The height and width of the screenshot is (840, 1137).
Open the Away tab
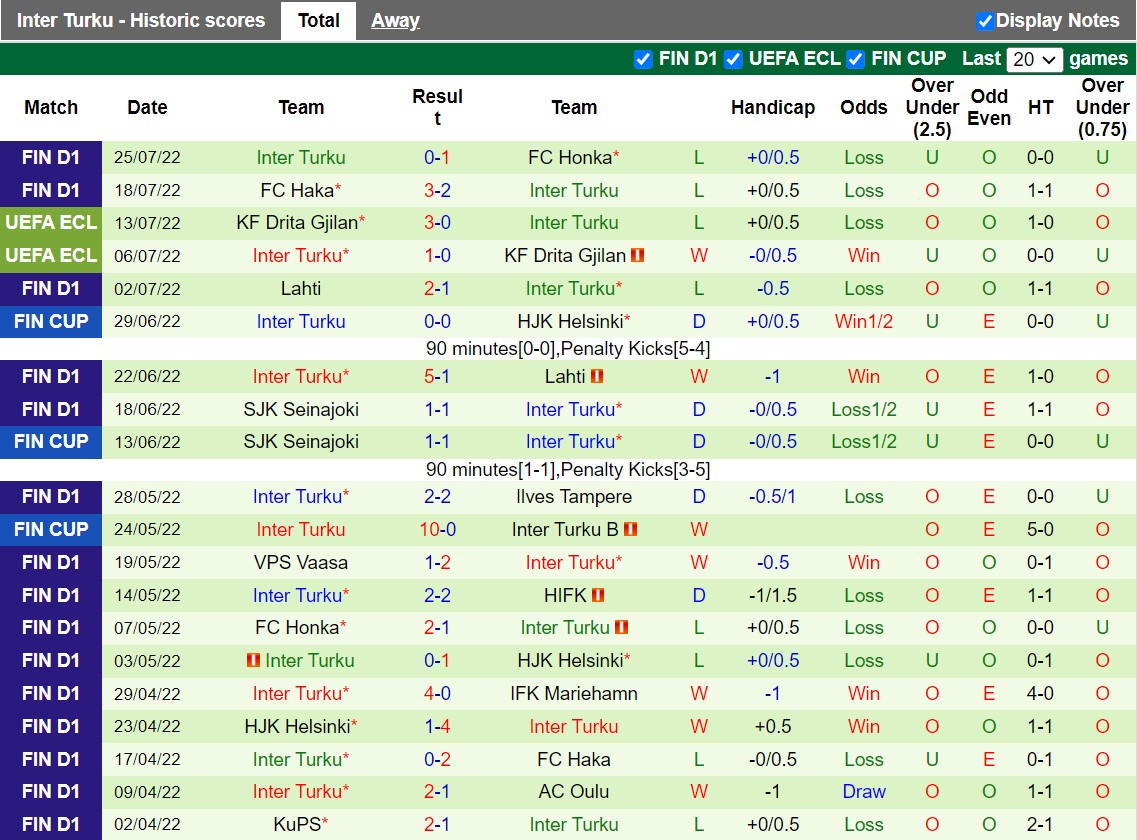(x=395, y=20)
